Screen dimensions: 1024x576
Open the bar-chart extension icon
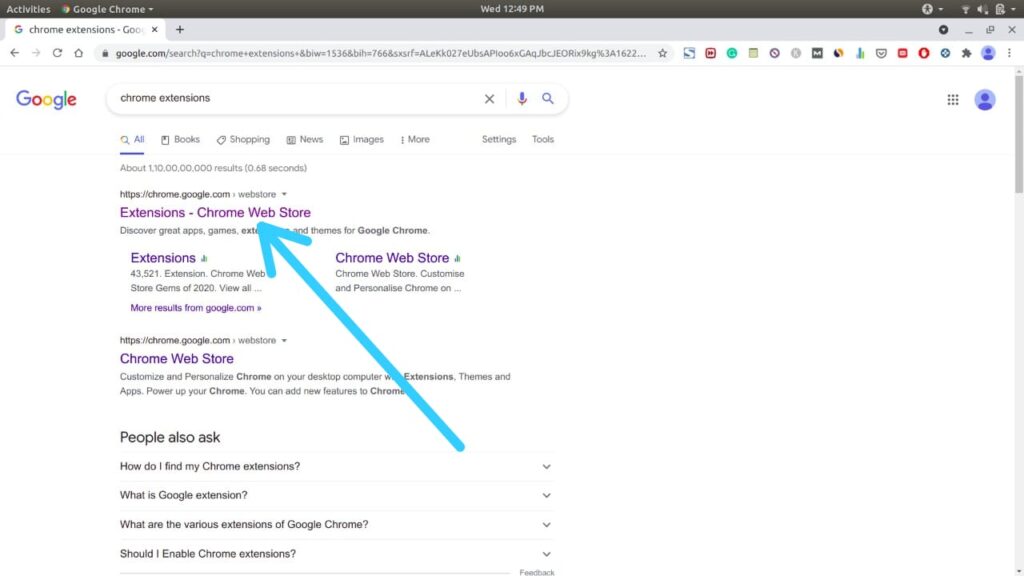[860, 54]
